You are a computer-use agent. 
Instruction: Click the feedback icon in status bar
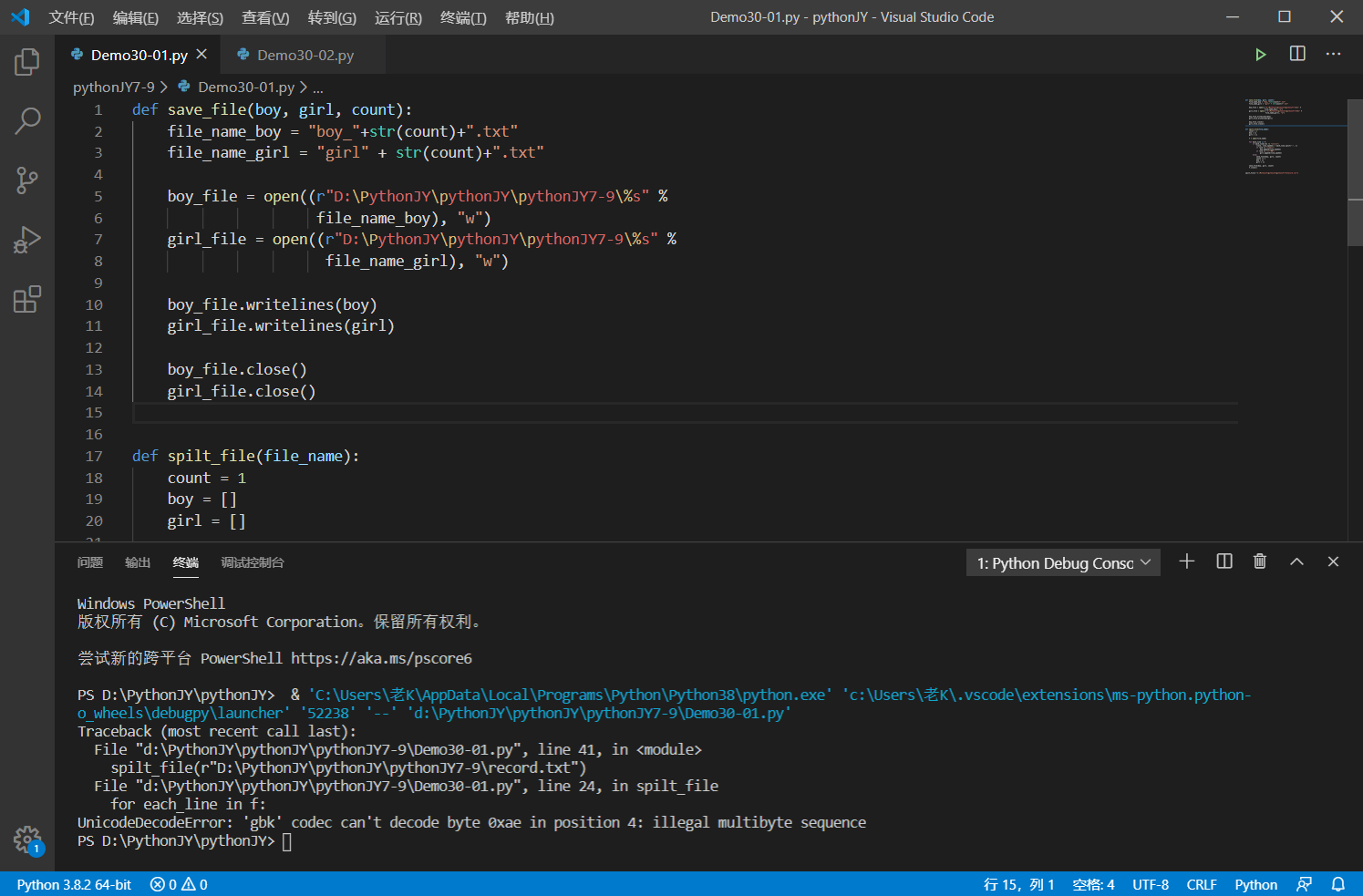[x=1305, y=884]
